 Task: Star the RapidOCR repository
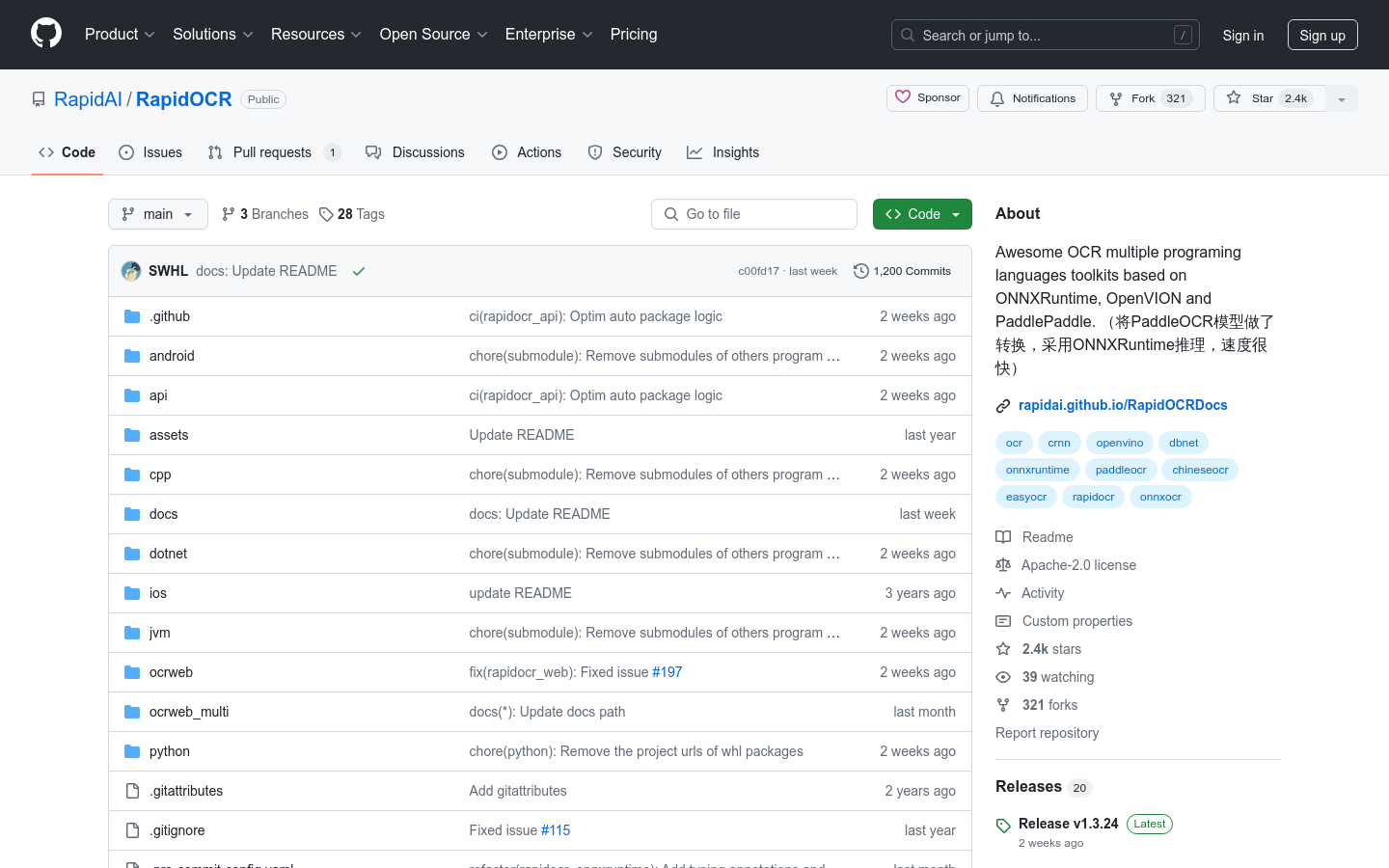click(1269, 98)
